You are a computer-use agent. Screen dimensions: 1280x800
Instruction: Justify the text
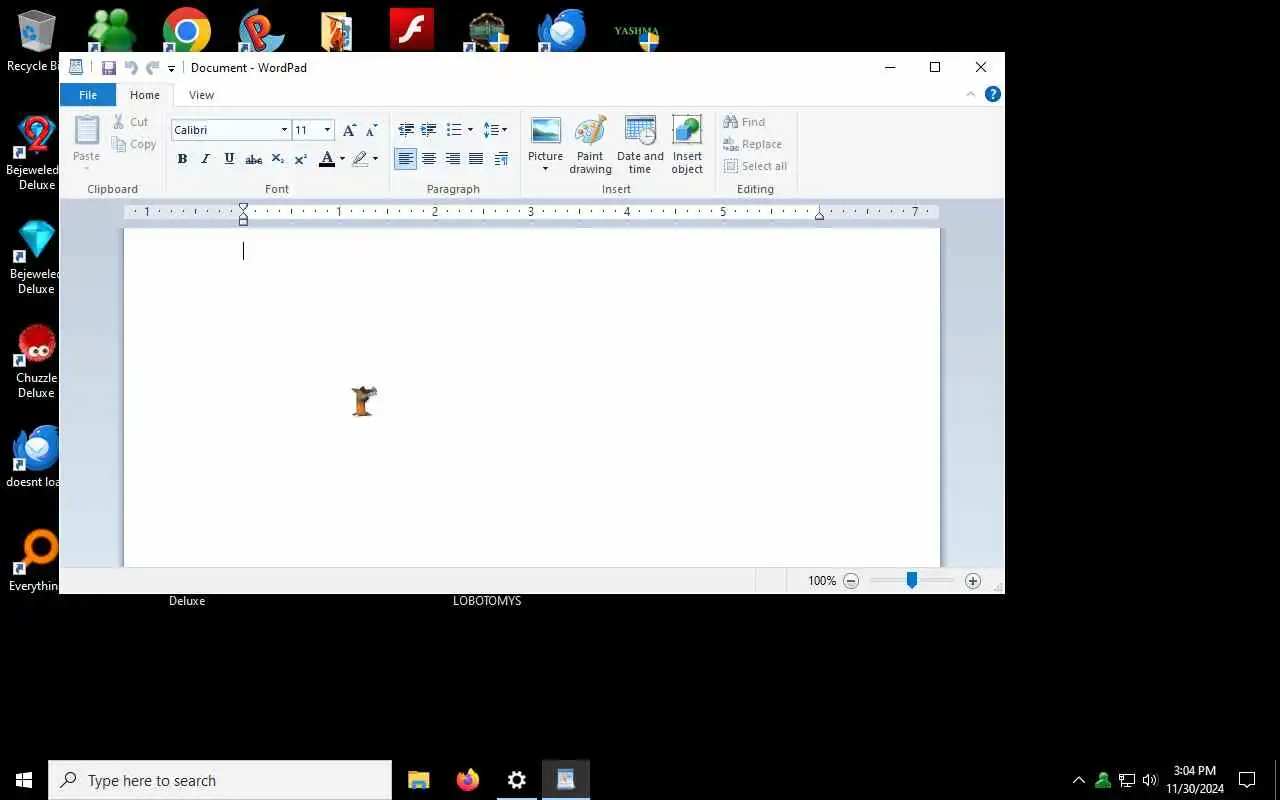coord(476,159)
